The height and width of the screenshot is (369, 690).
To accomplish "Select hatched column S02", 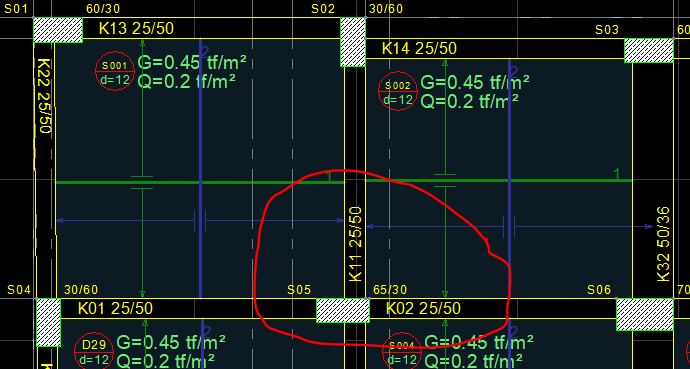I will click(353, 42).
